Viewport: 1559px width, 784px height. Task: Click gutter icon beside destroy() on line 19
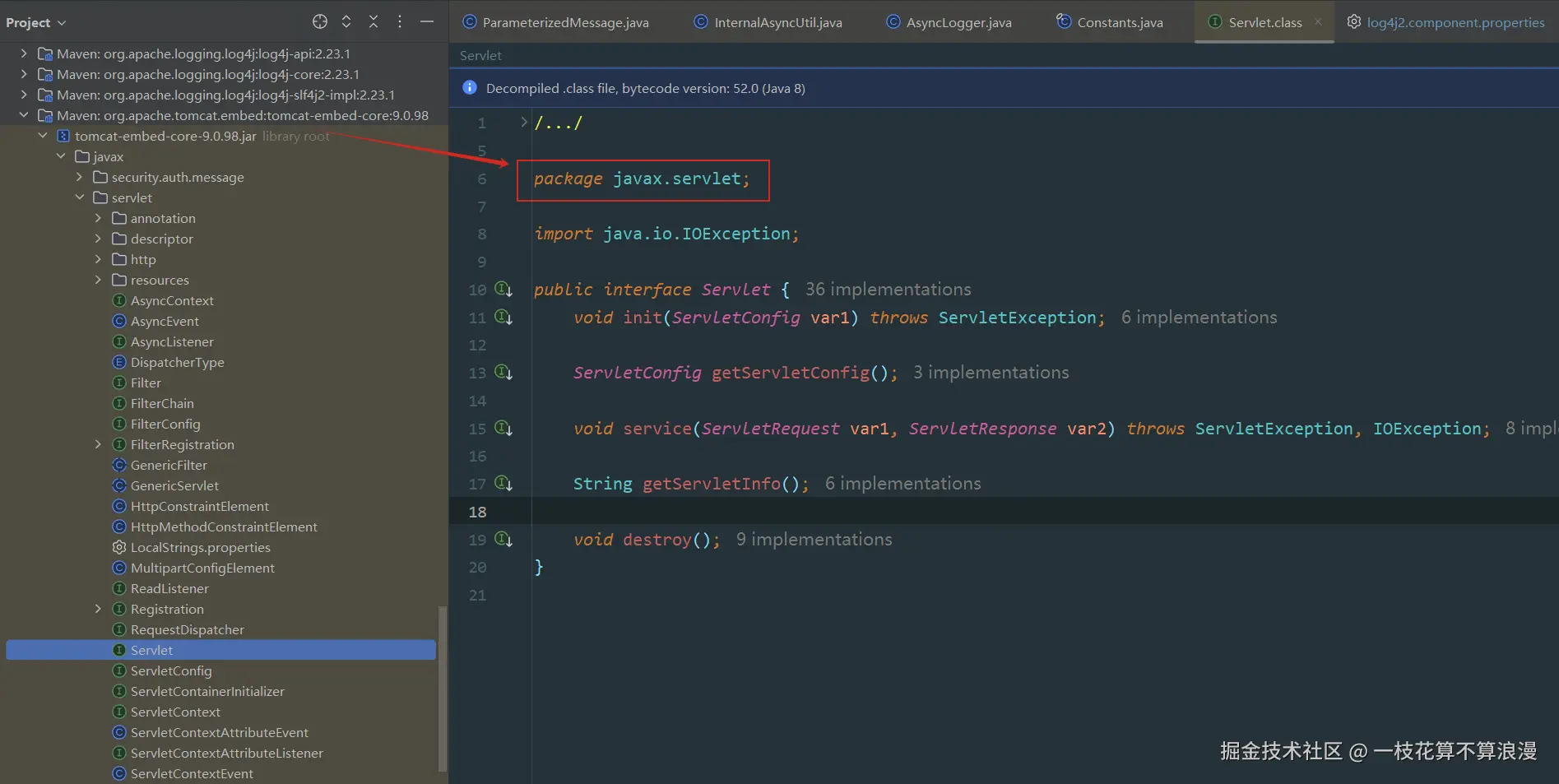pyautogui.click(x=503, y=540)
